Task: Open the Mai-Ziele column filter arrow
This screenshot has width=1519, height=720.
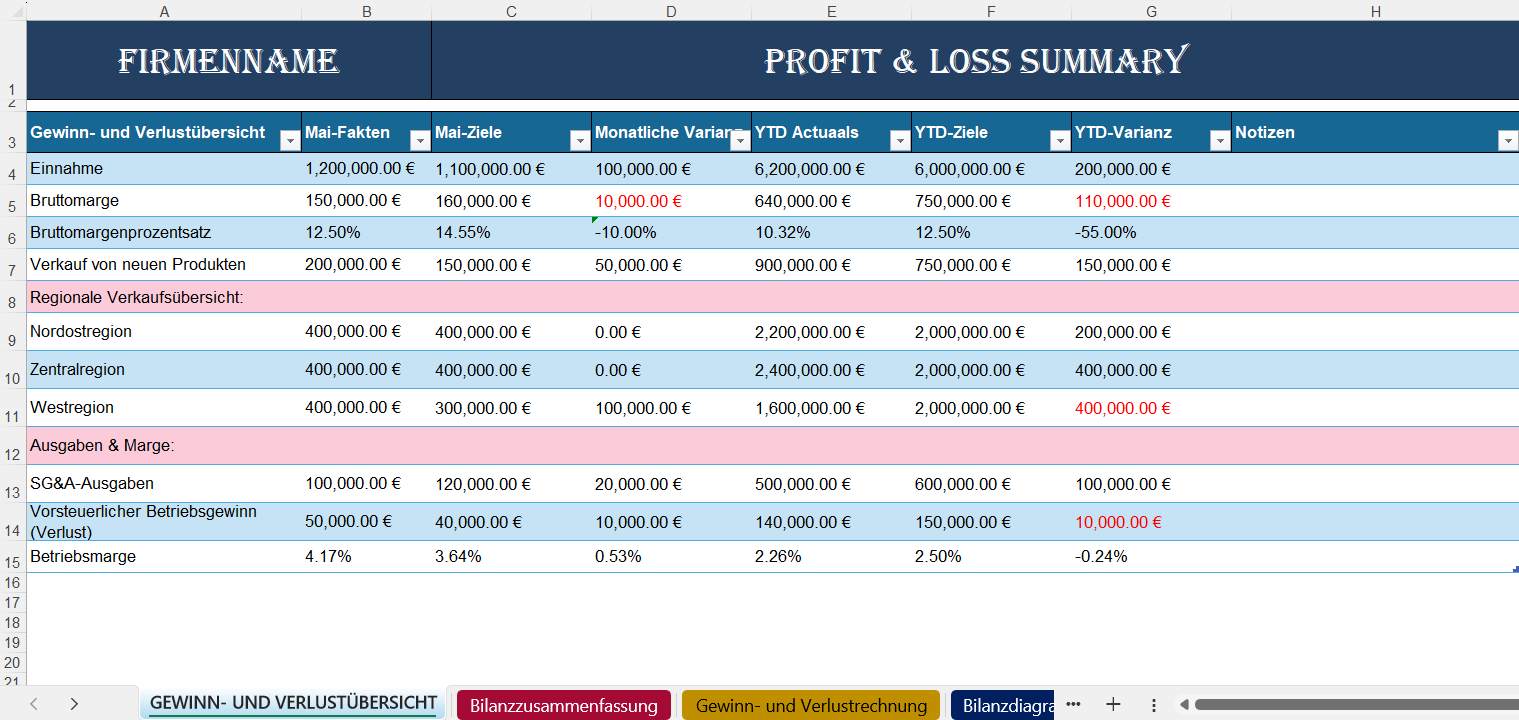Action: click(x=579, y=141)
